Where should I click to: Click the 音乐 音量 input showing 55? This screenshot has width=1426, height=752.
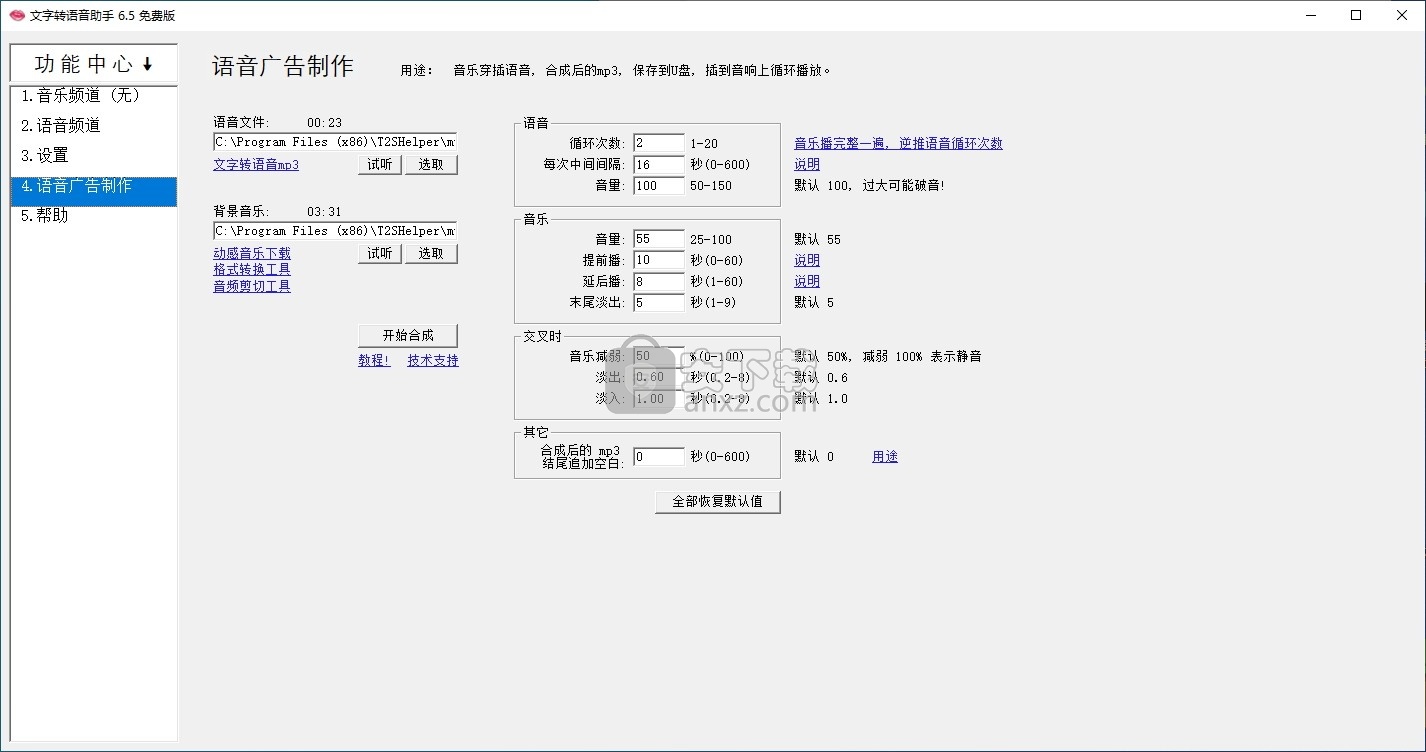pyautogui.click(x=659, y=239)
